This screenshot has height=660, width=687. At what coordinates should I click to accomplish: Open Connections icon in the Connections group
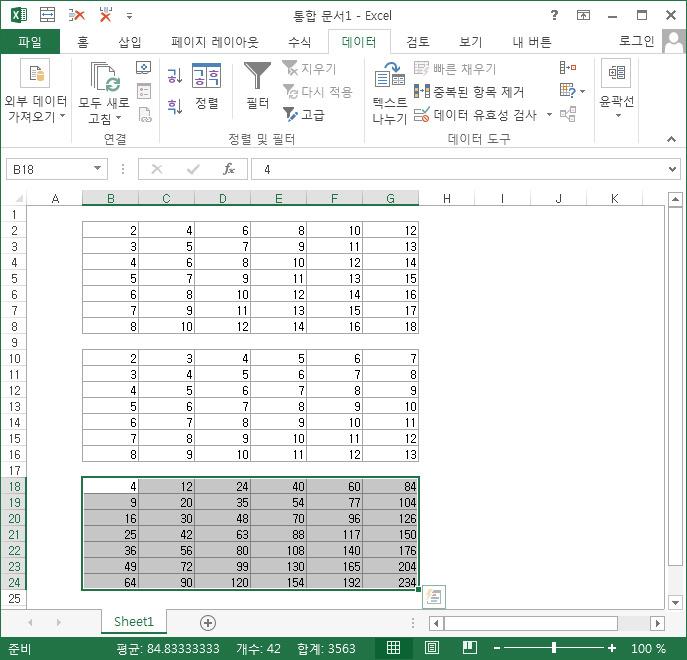tap(144, 68)
